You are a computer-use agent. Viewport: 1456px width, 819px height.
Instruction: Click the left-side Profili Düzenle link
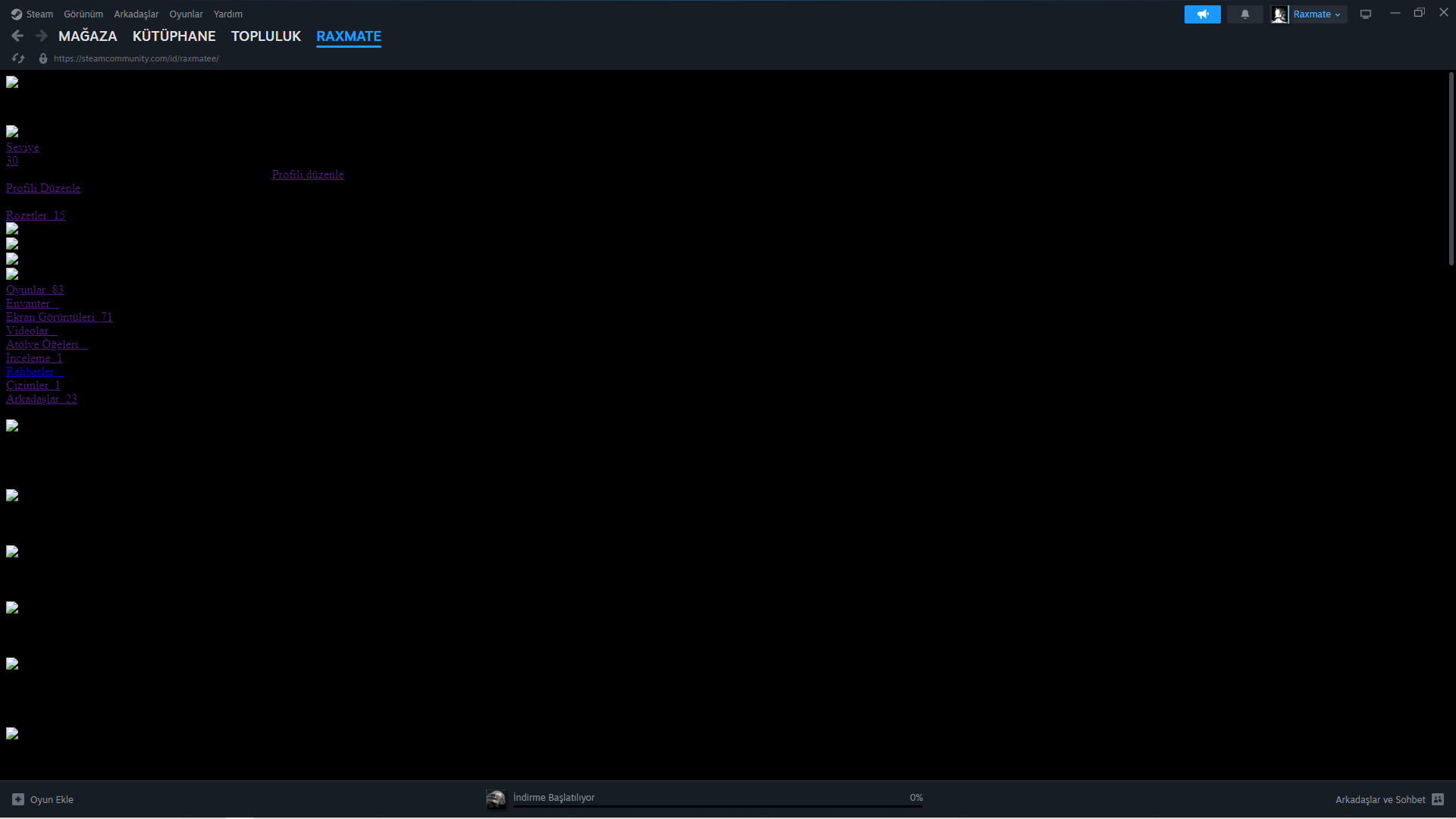[43, 188]
